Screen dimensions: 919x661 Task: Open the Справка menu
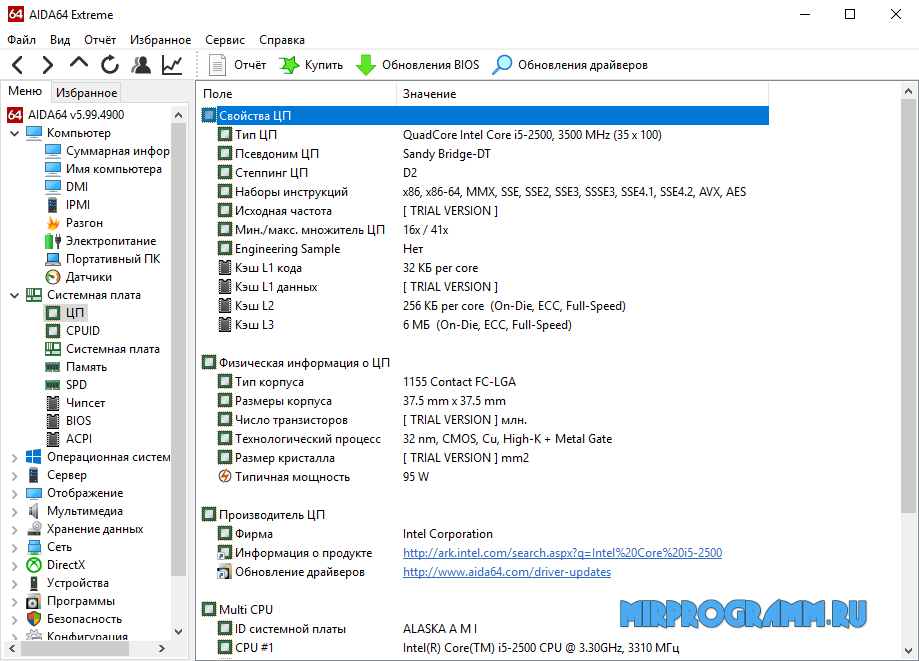282,40
